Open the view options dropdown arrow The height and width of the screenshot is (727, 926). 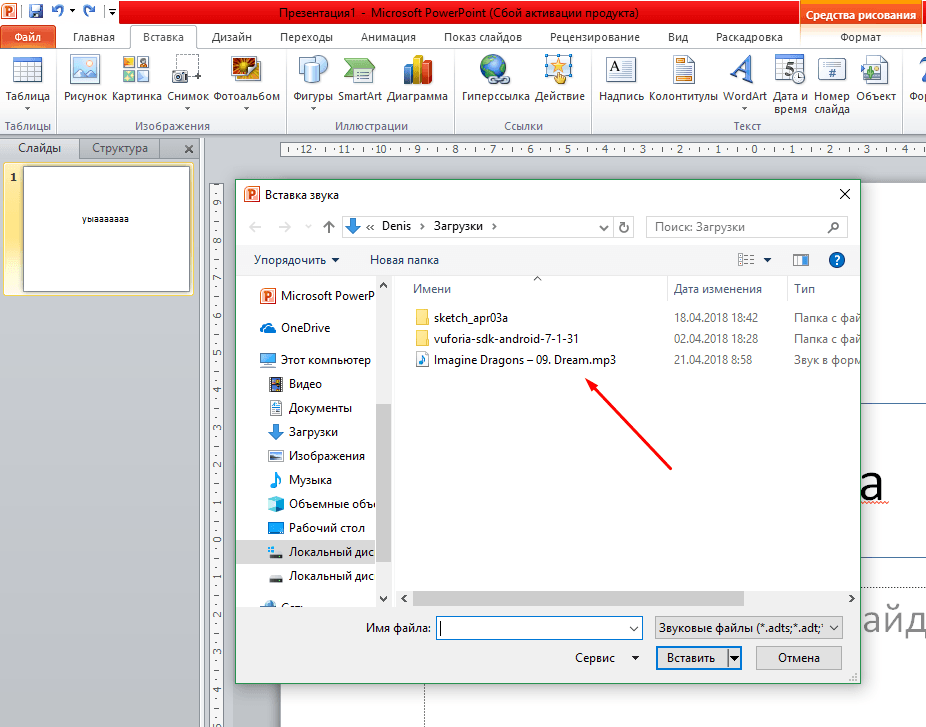pyautogui.click(x=768, y=260)
